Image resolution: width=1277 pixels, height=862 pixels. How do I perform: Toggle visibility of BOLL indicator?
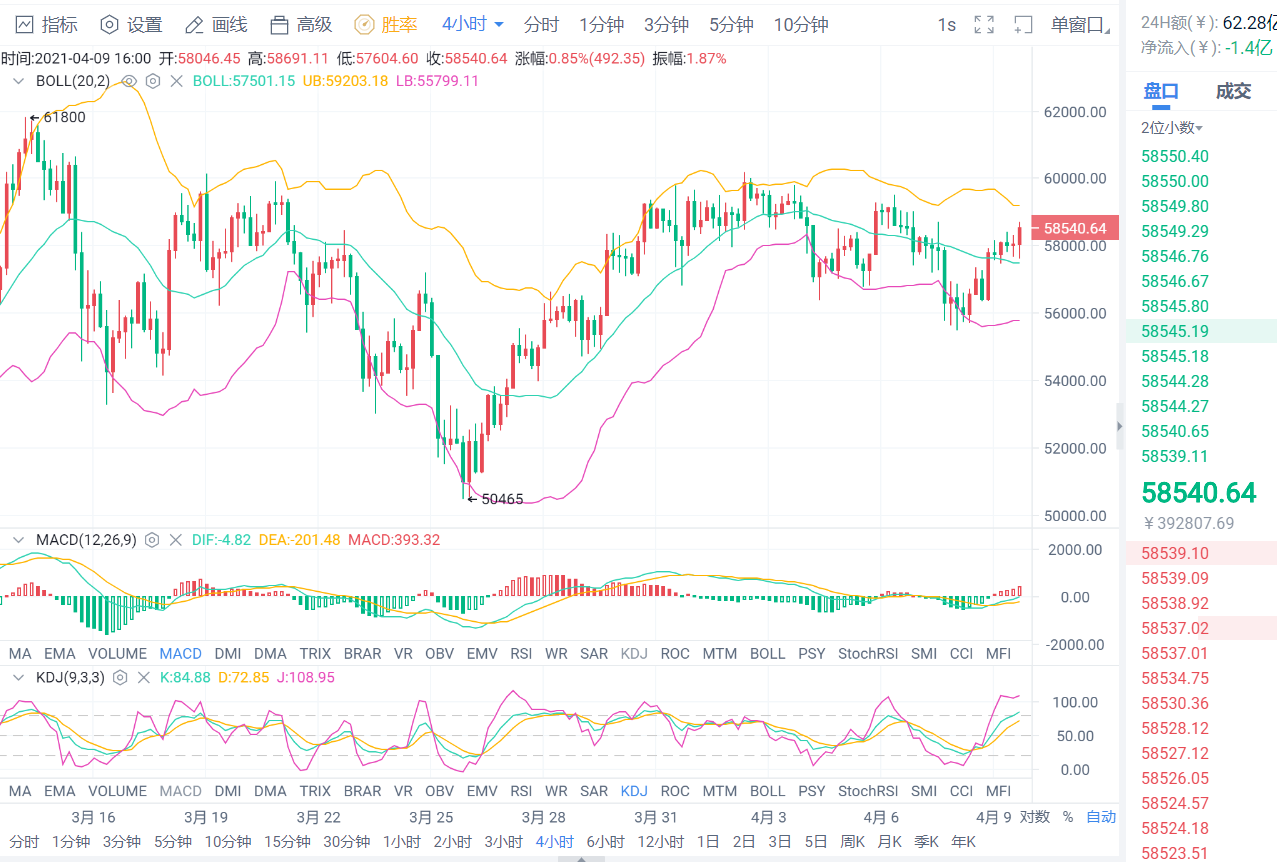[127, 81]
